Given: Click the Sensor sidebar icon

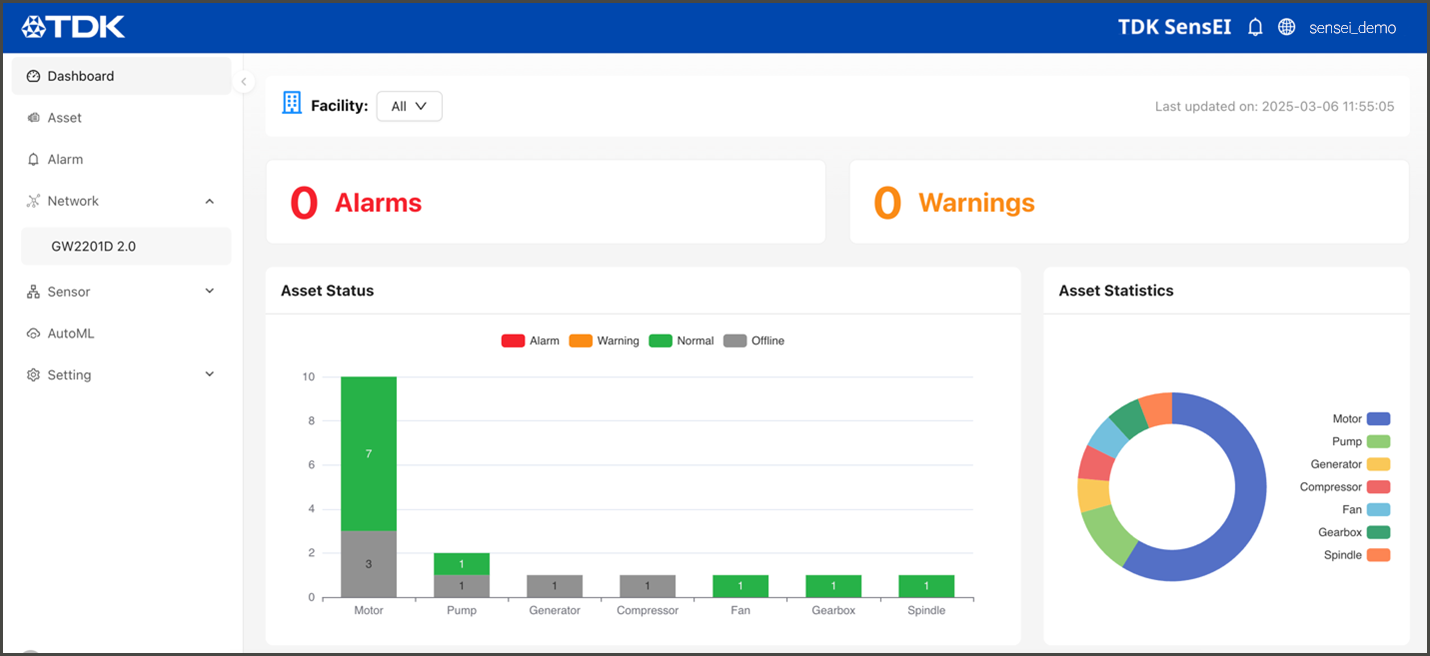Looking at the screenshot, I should point(33,292).
